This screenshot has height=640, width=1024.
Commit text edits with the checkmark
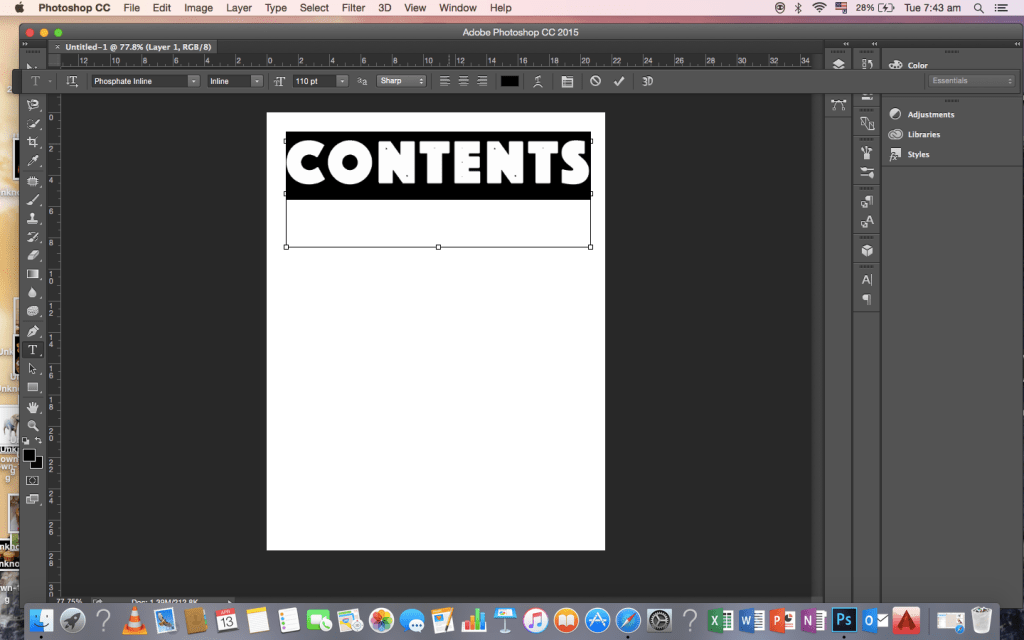pos(619,81)
